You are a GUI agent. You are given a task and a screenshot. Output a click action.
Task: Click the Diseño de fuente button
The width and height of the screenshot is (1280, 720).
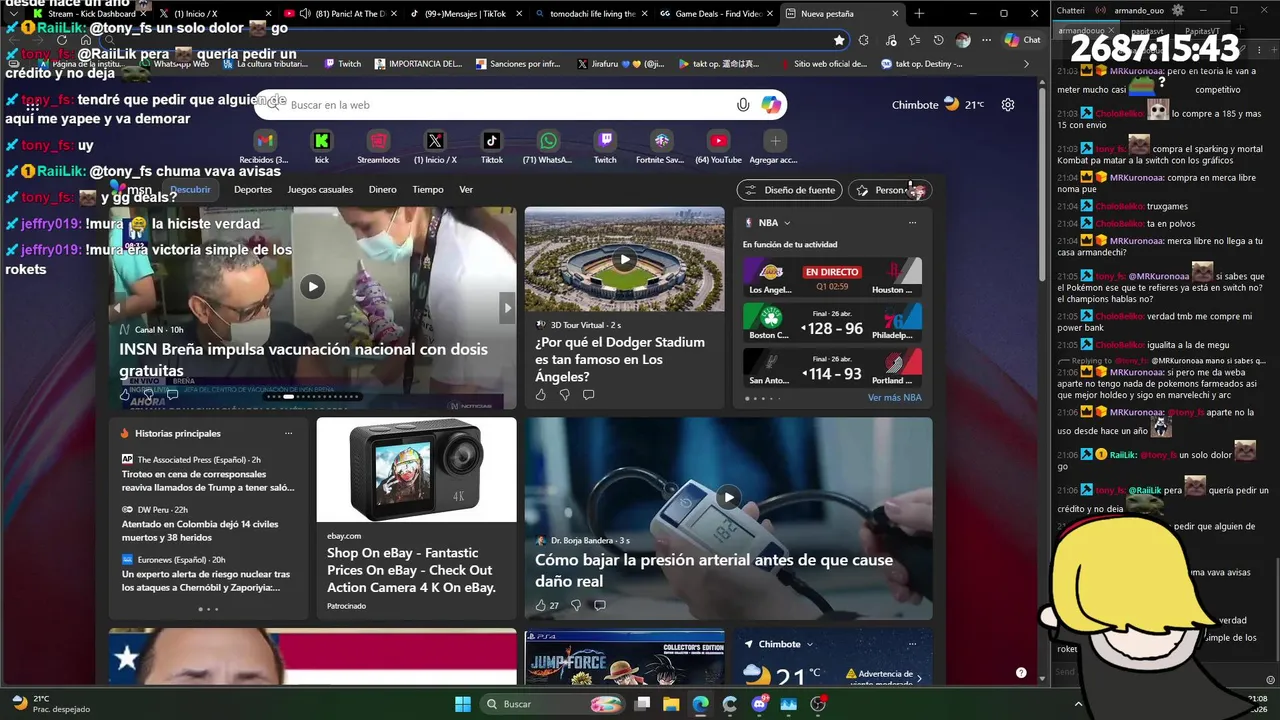[790, 190]
